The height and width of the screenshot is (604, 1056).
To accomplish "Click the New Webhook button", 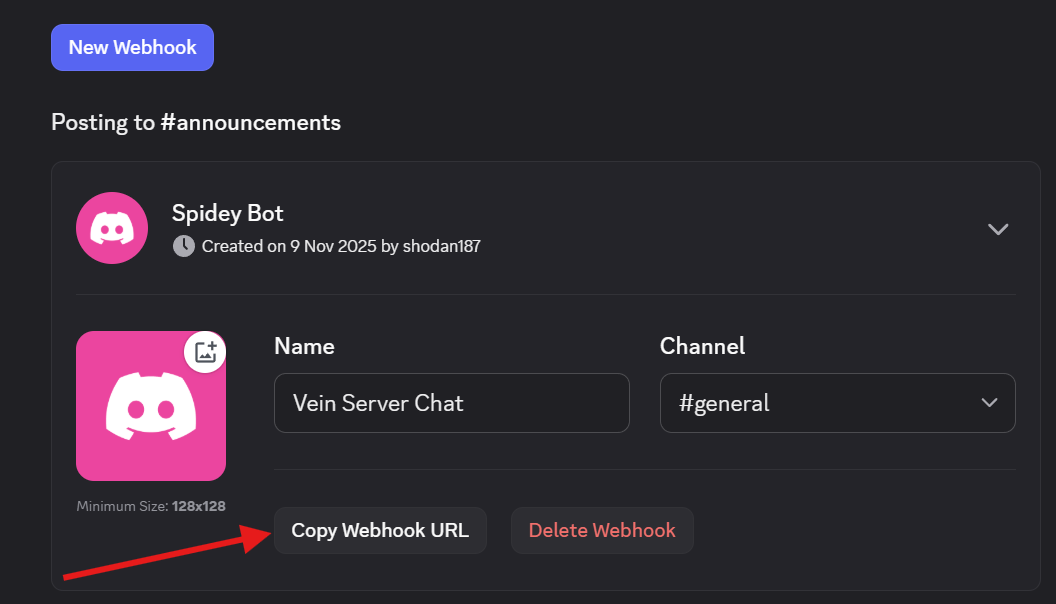I will tap(132, 47).
